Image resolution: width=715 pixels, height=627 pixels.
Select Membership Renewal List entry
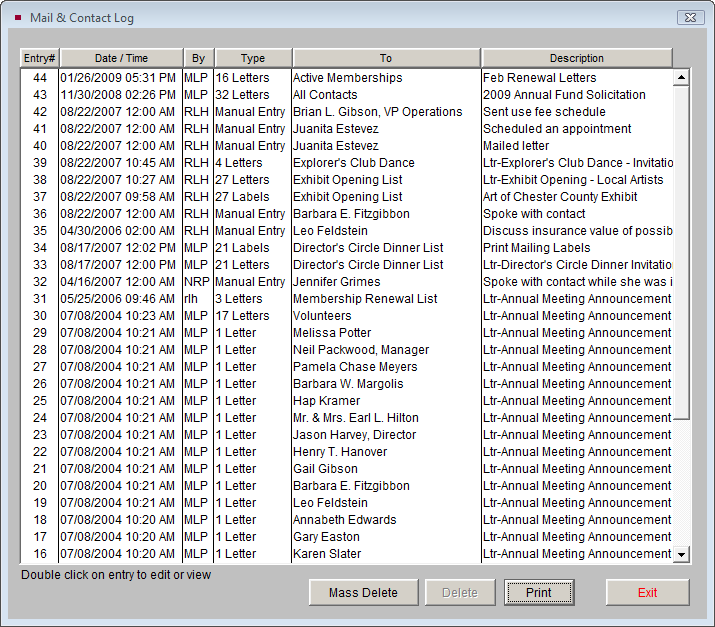[x=347, y=299]
